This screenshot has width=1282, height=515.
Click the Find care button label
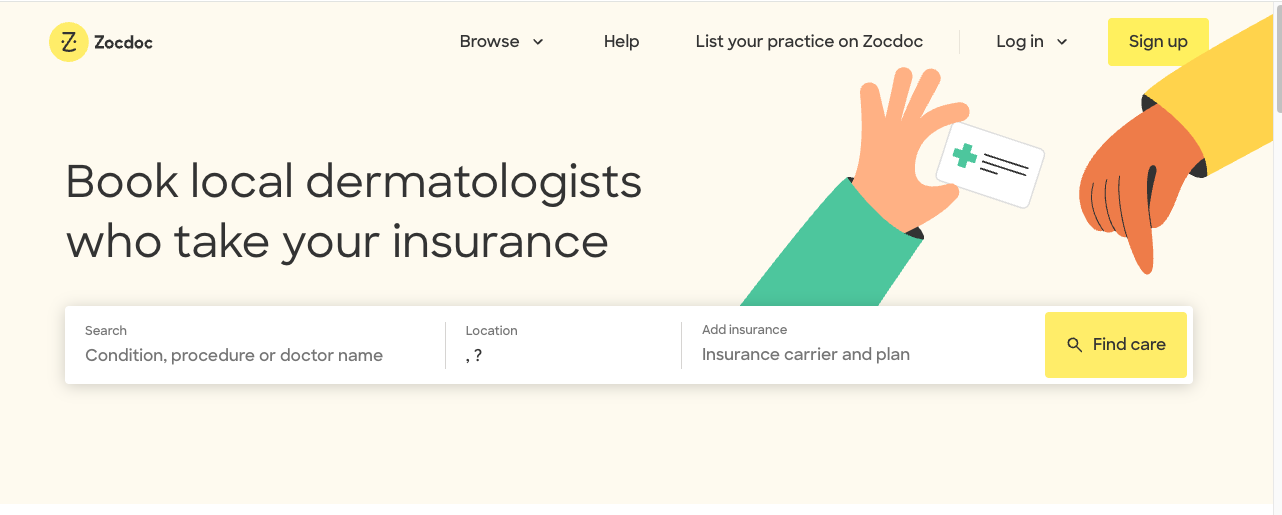click(1129, 345)
